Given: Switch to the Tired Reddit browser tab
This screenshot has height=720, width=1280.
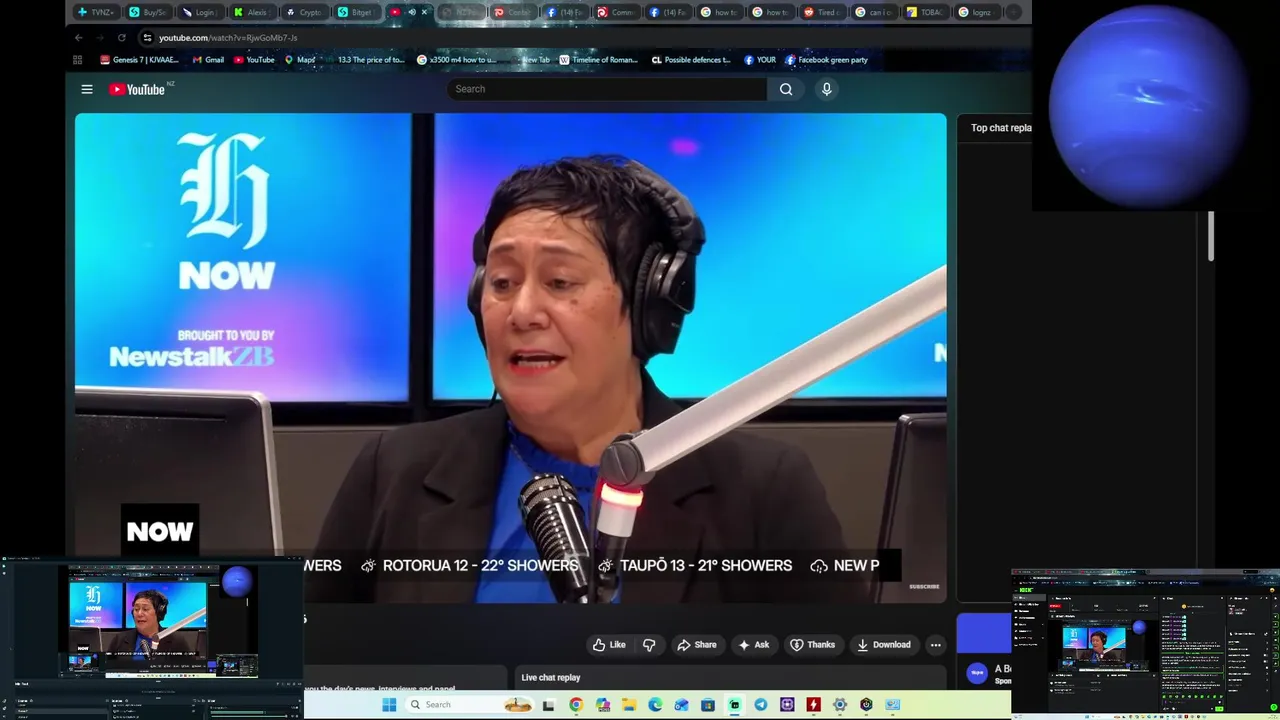Looking at the screenshot, I should pos(822,12).
